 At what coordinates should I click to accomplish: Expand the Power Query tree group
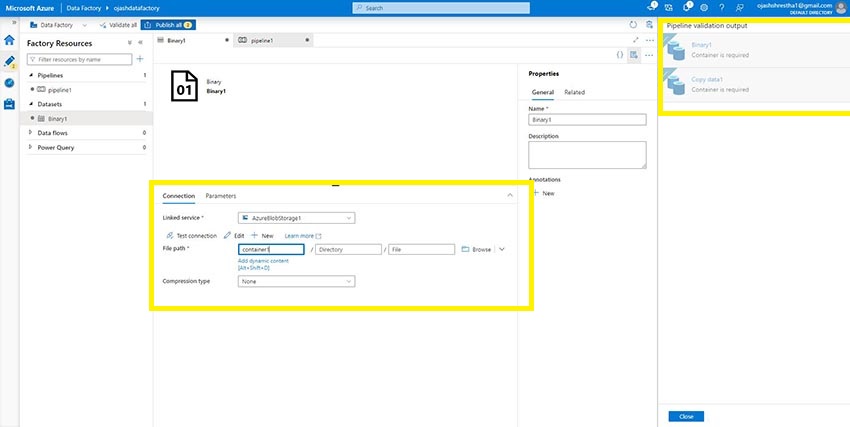coord(30,147)
